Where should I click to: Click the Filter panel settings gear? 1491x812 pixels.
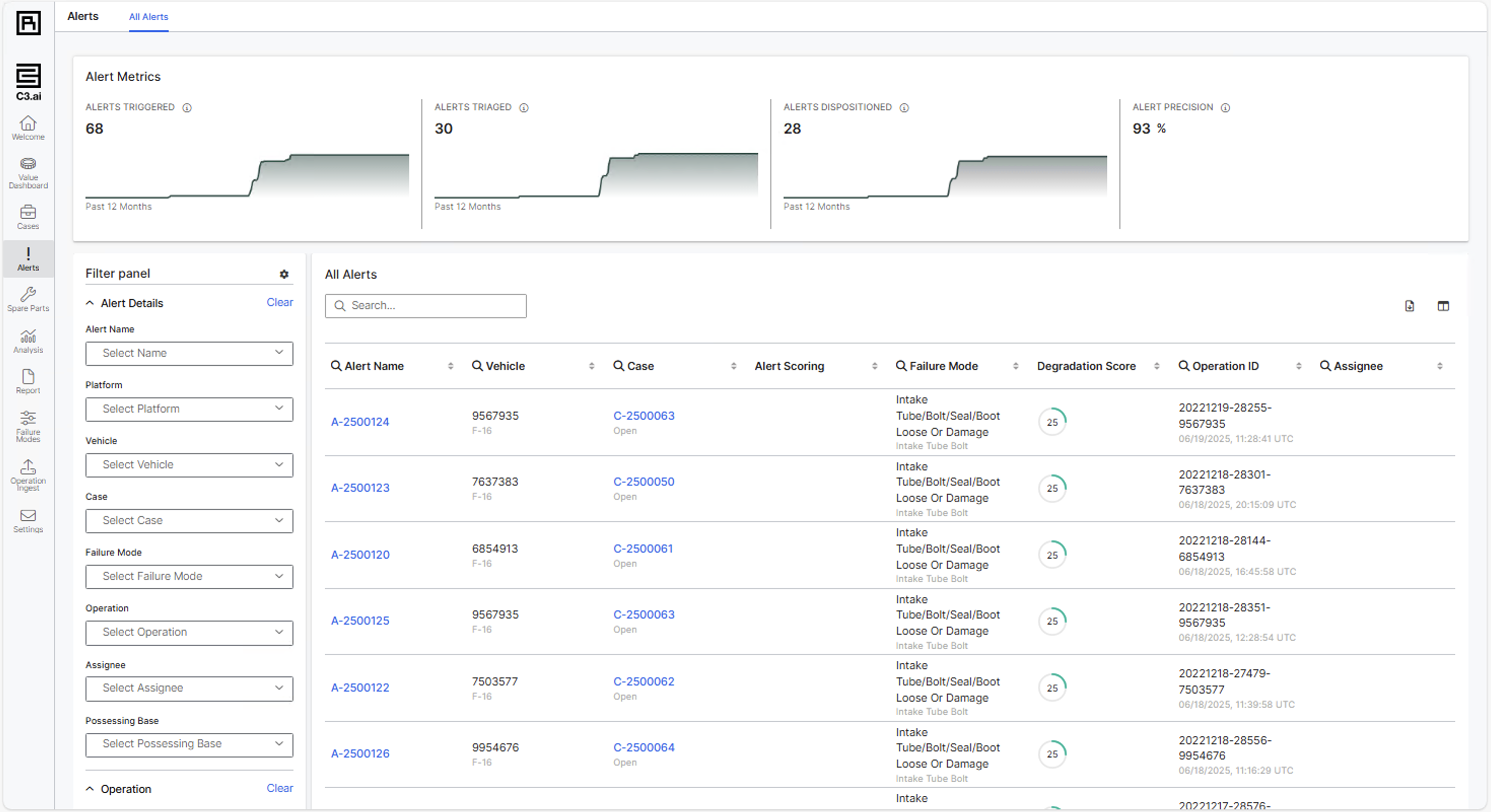[284, 275]
